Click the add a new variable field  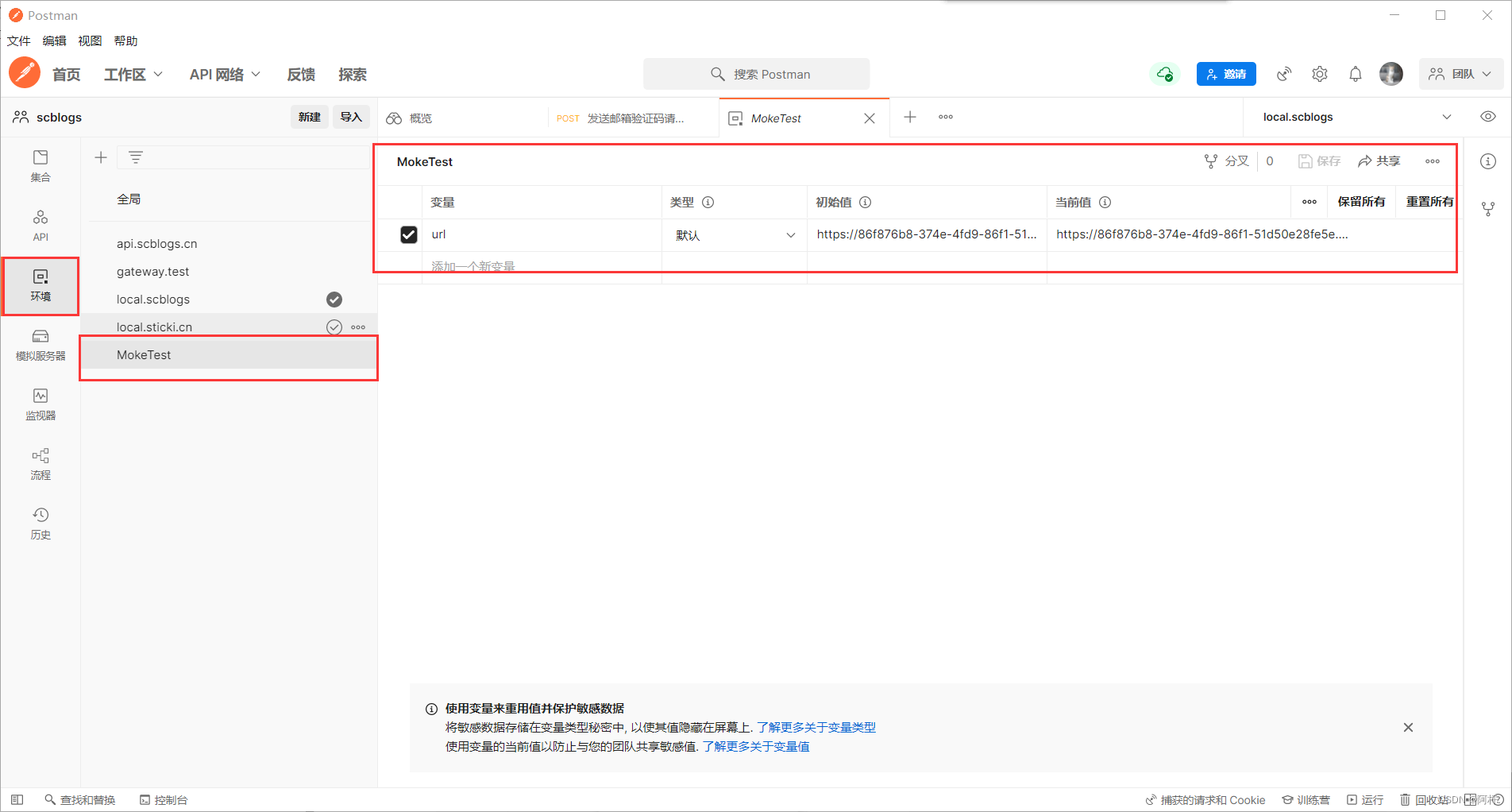tap(542, 267)
